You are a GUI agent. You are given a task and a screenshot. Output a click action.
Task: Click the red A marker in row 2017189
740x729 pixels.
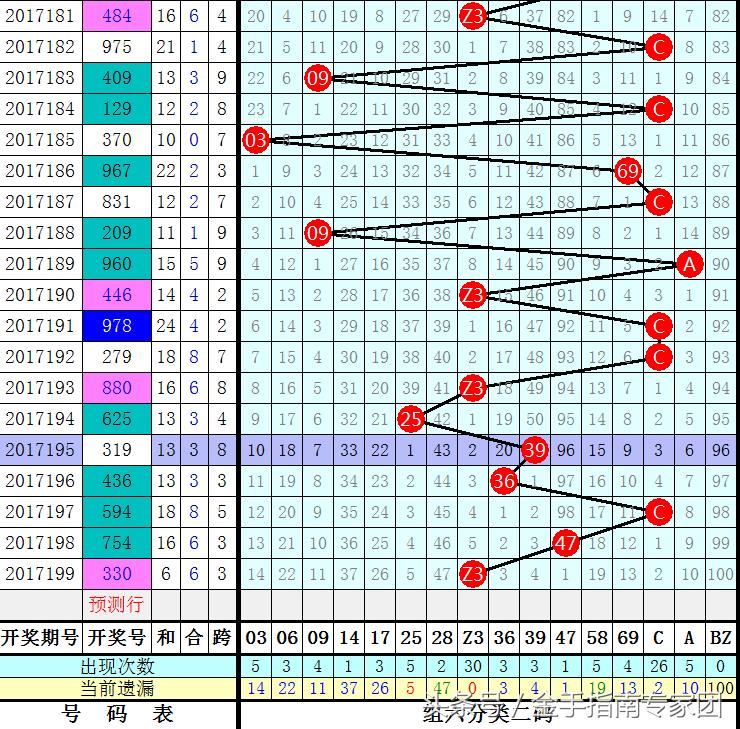tap(690, 264)
